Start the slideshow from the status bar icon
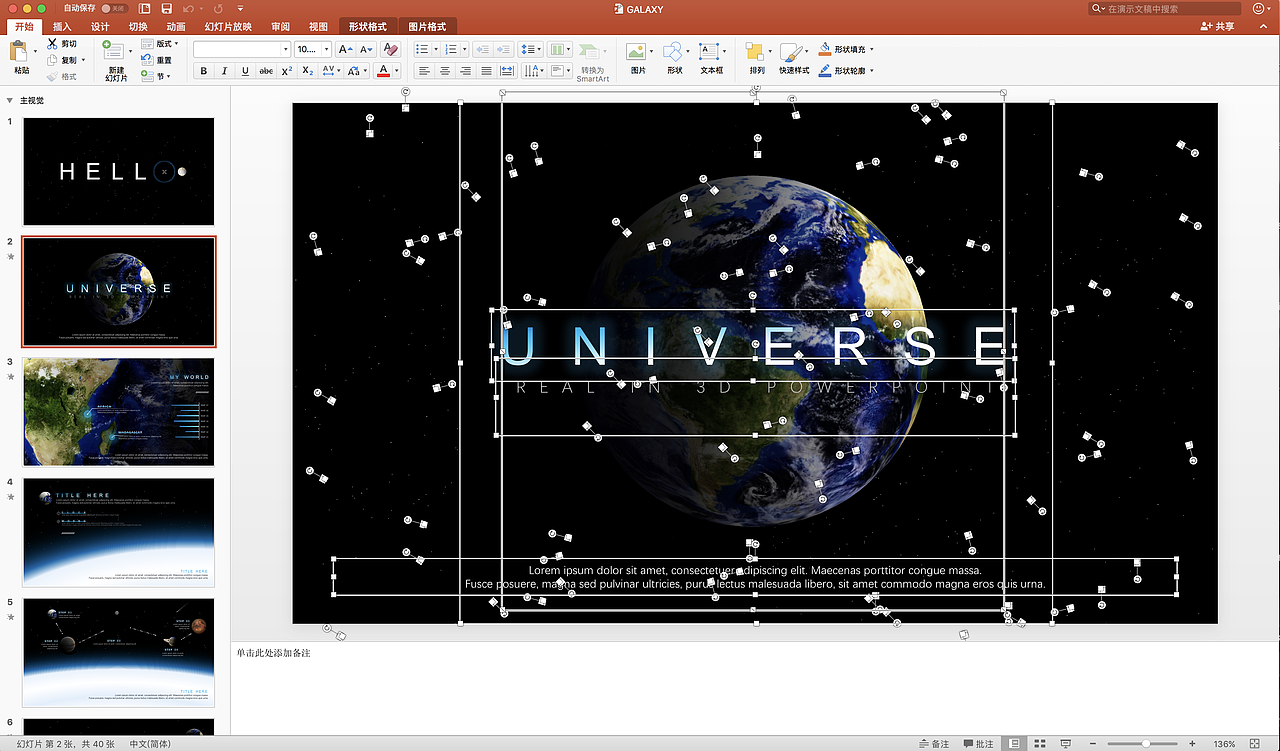The image size is (1280, 751). point(1066,744)
